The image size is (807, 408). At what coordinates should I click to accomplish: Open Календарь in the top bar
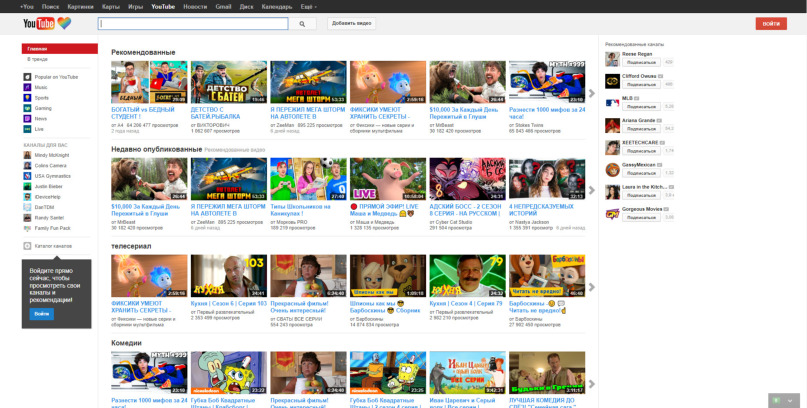click(x=277, y=7)
